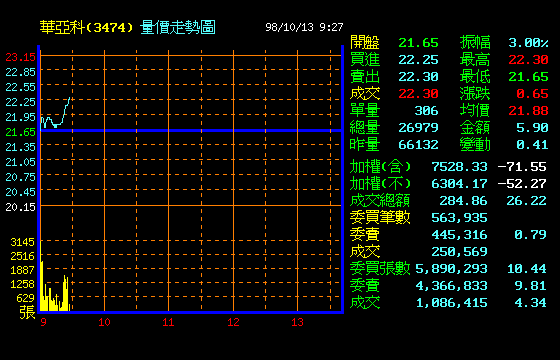This screenshot has width=560, height=360.
Task: Click the hour 11 time axis label
Action: click(x=168, y=322)
